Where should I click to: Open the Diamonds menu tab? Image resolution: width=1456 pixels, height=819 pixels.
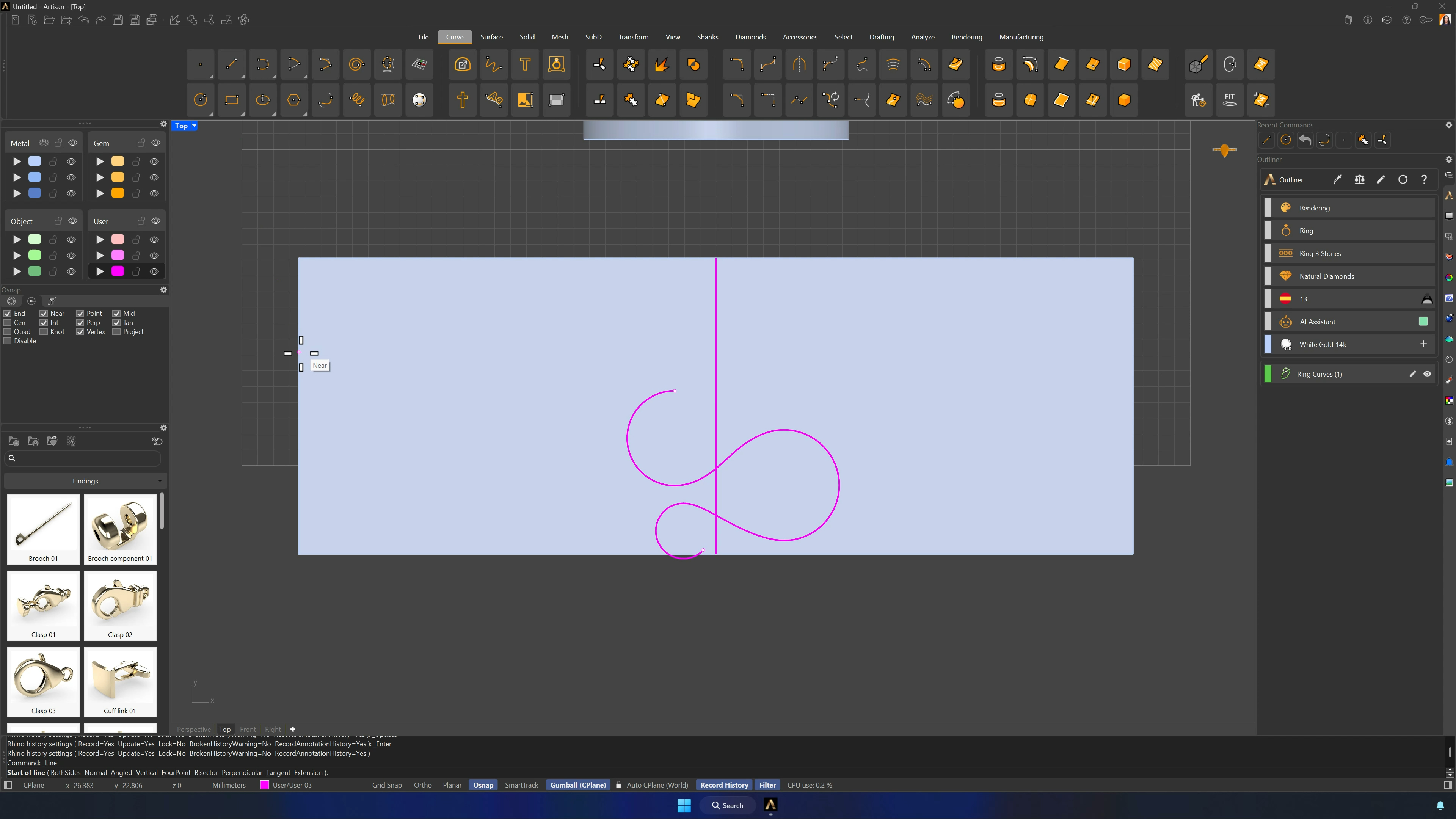pos(750,37)
